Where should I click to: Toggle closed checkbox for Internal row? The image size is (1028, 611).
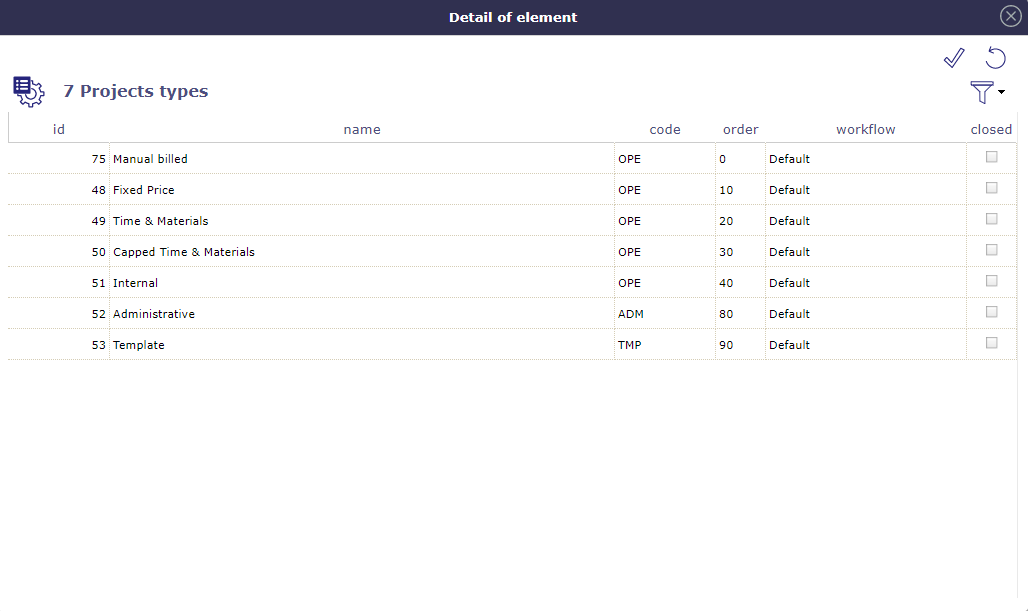991,281
